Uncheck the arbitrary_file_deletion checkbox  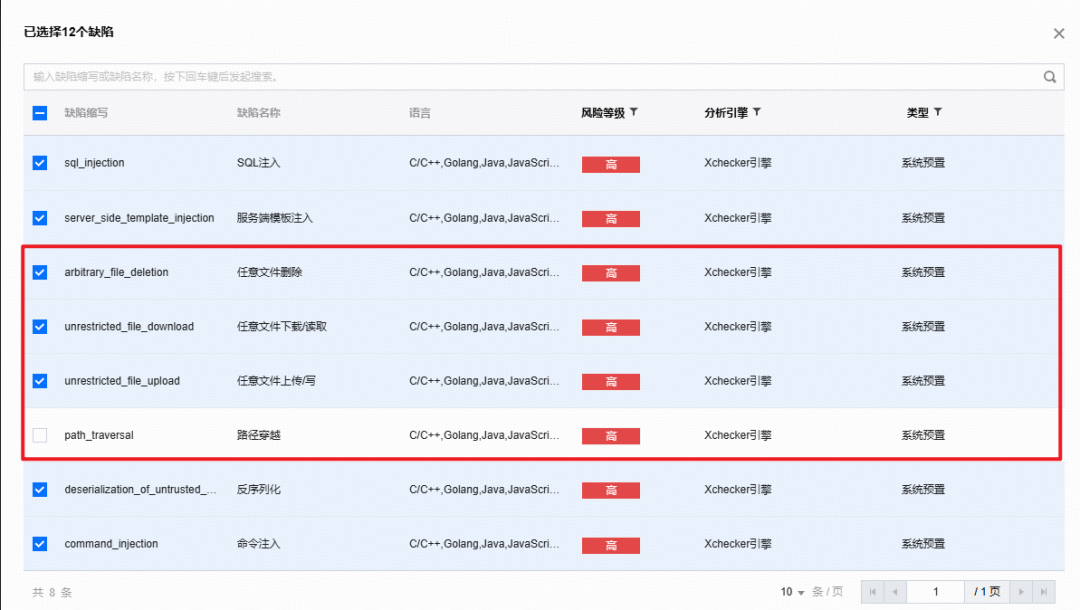[x=40, y=273]
